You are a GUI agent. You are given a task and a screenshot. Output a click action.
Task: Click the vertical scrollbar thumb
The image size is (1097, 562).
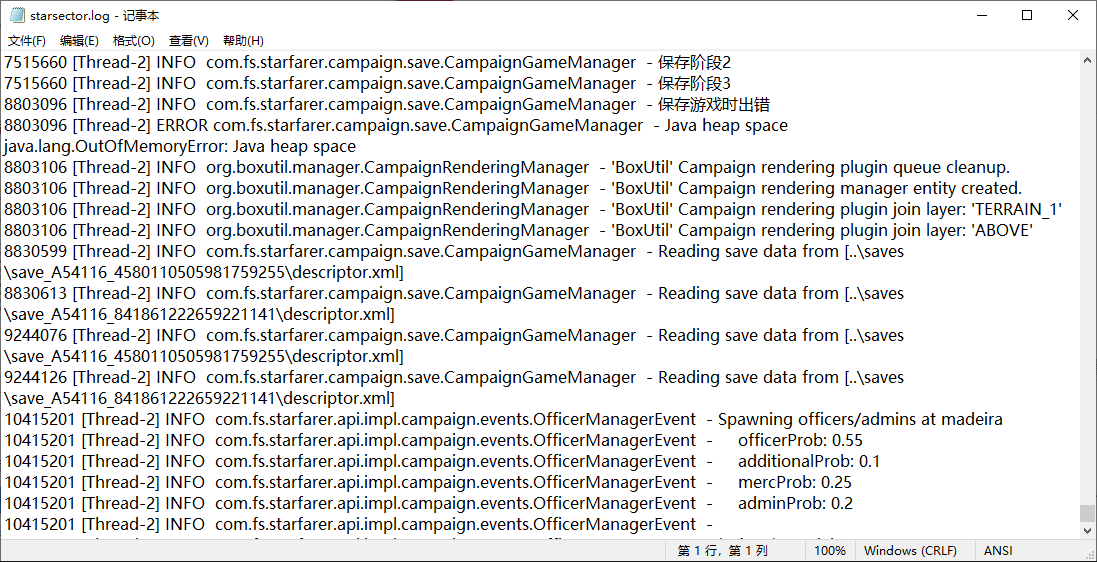(x=1087, y=513)
